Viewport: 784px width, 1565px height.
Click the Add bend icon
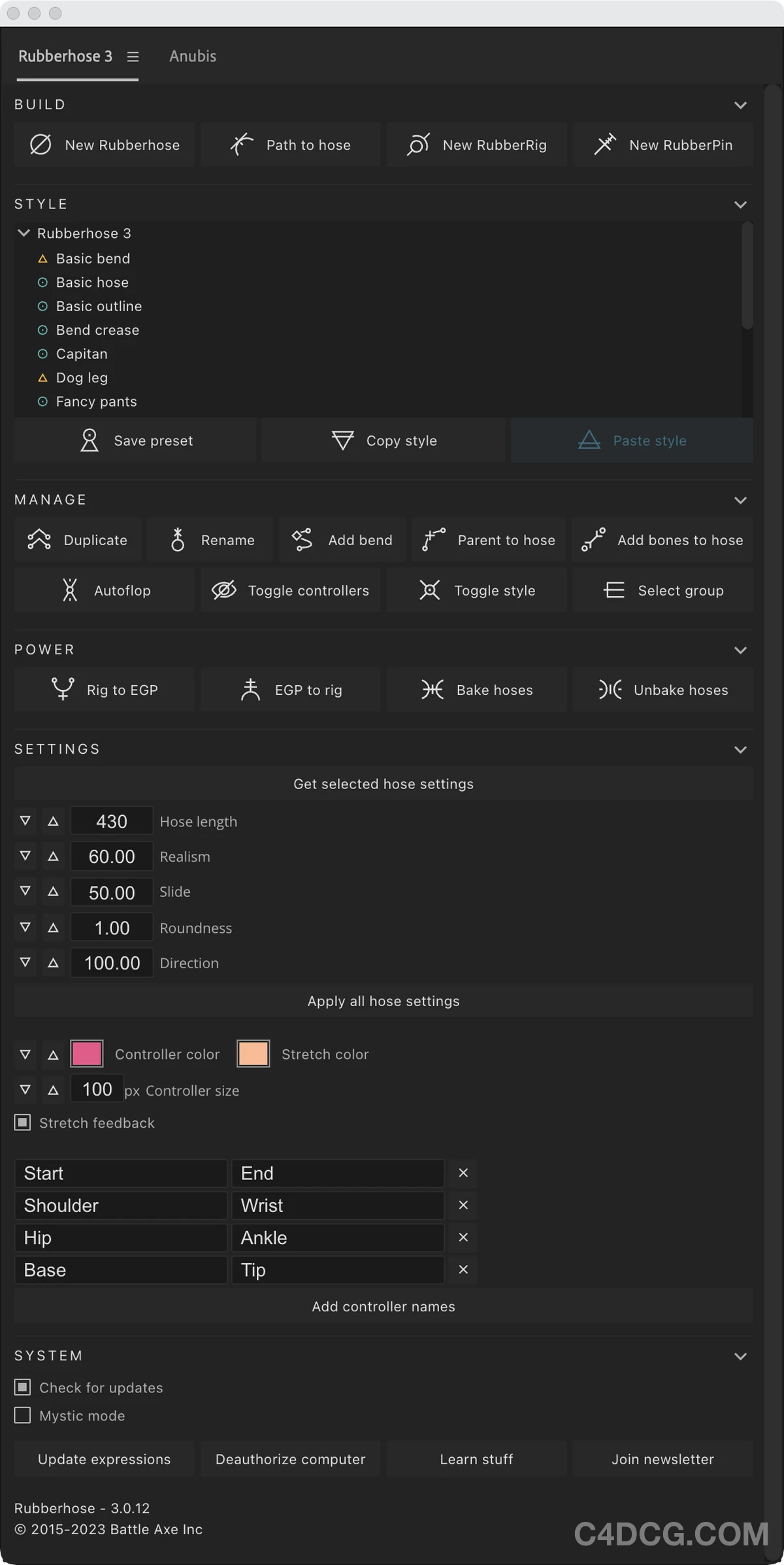[302, 539]
